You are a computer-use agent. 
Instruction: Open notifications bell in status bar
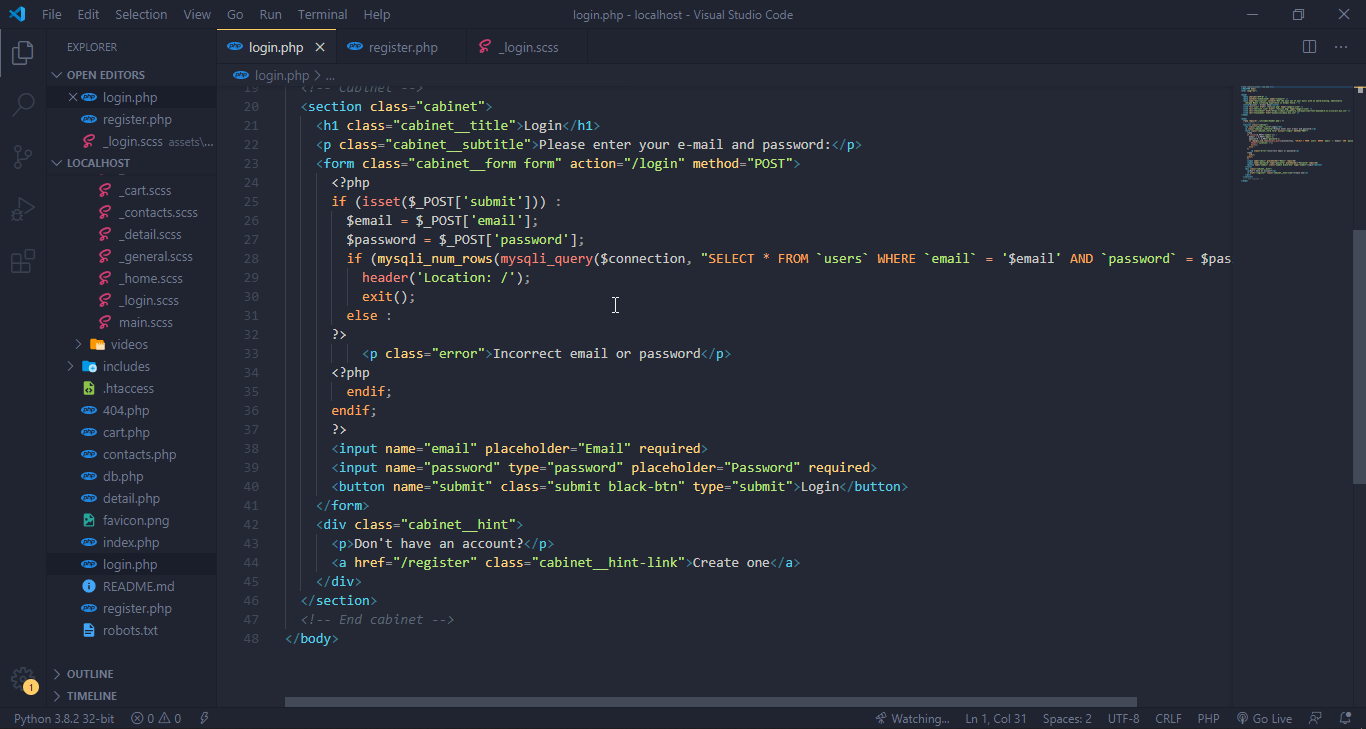[1345, 718]
